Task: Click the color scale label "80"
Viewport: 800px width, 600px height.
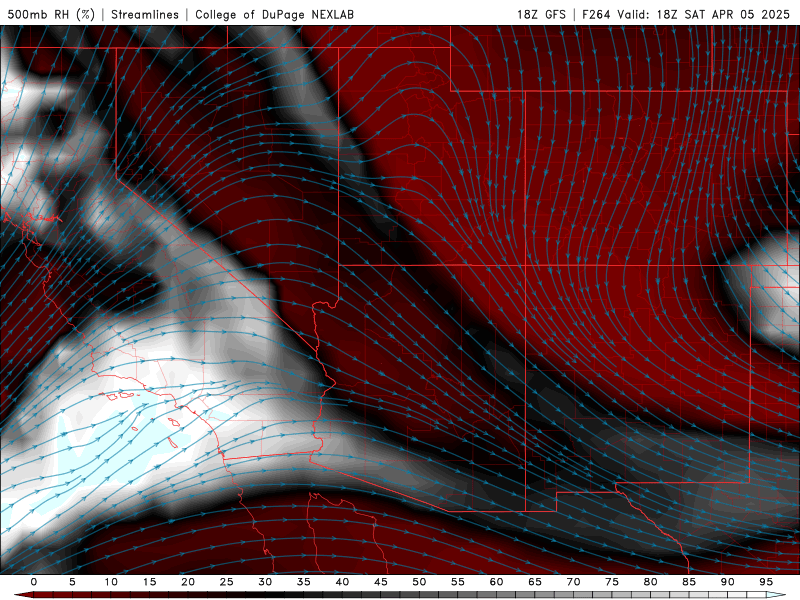Action: coord(650,582)
